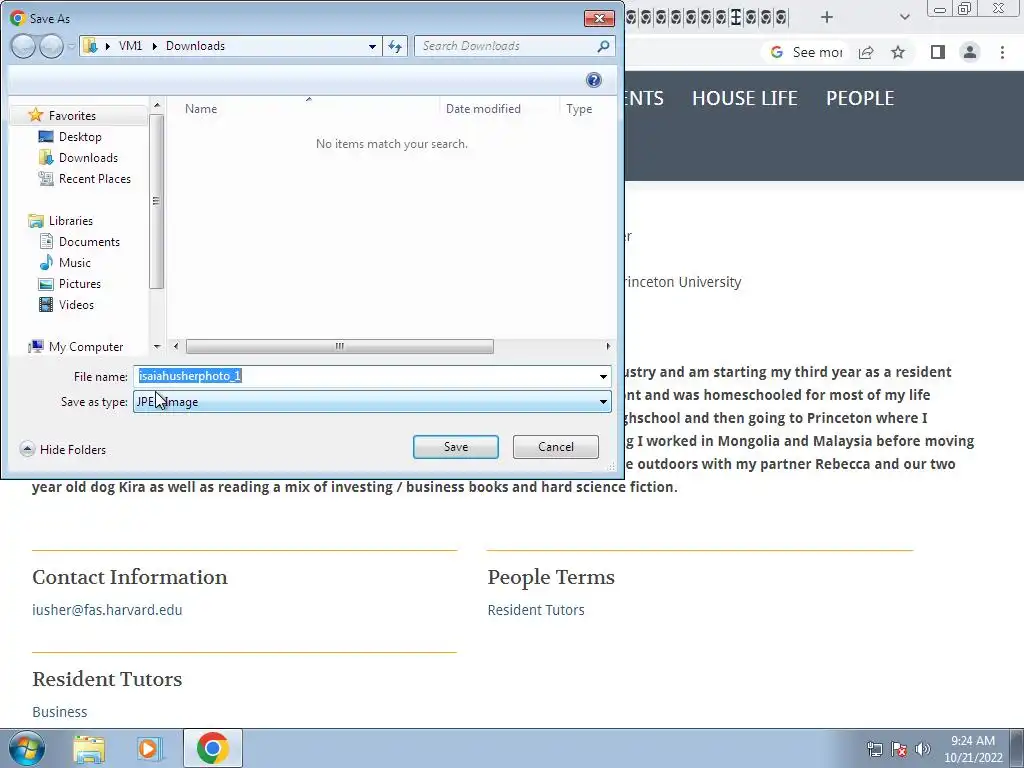
Task: Click the Google See more chip
Action: pyautogui.click(x=807, y=52)
